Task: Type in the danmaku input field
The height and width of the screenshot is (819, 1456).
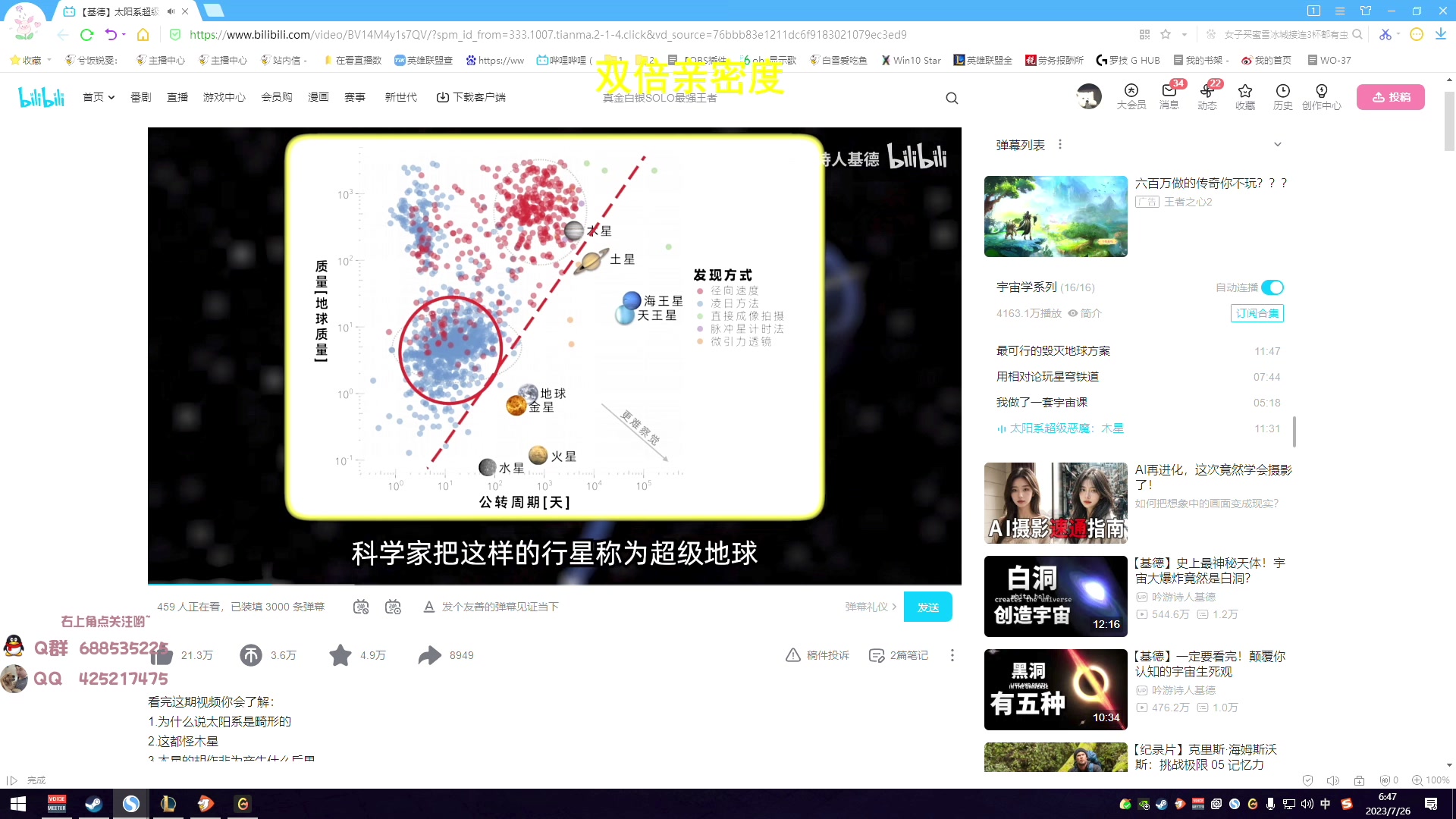Action: pos(607,607)
